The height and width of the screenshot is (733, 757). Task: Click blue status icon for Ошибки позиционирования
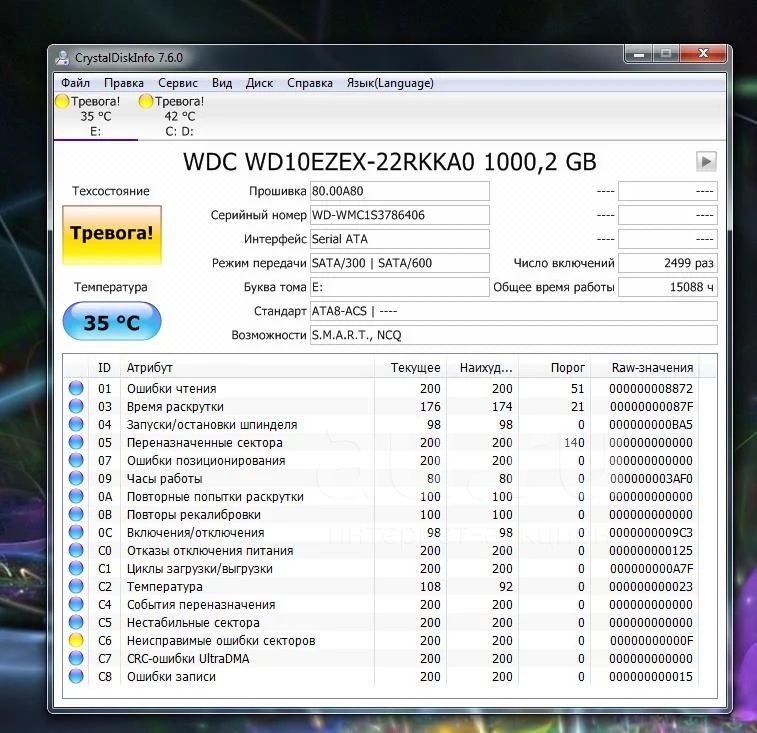(76, 460)
